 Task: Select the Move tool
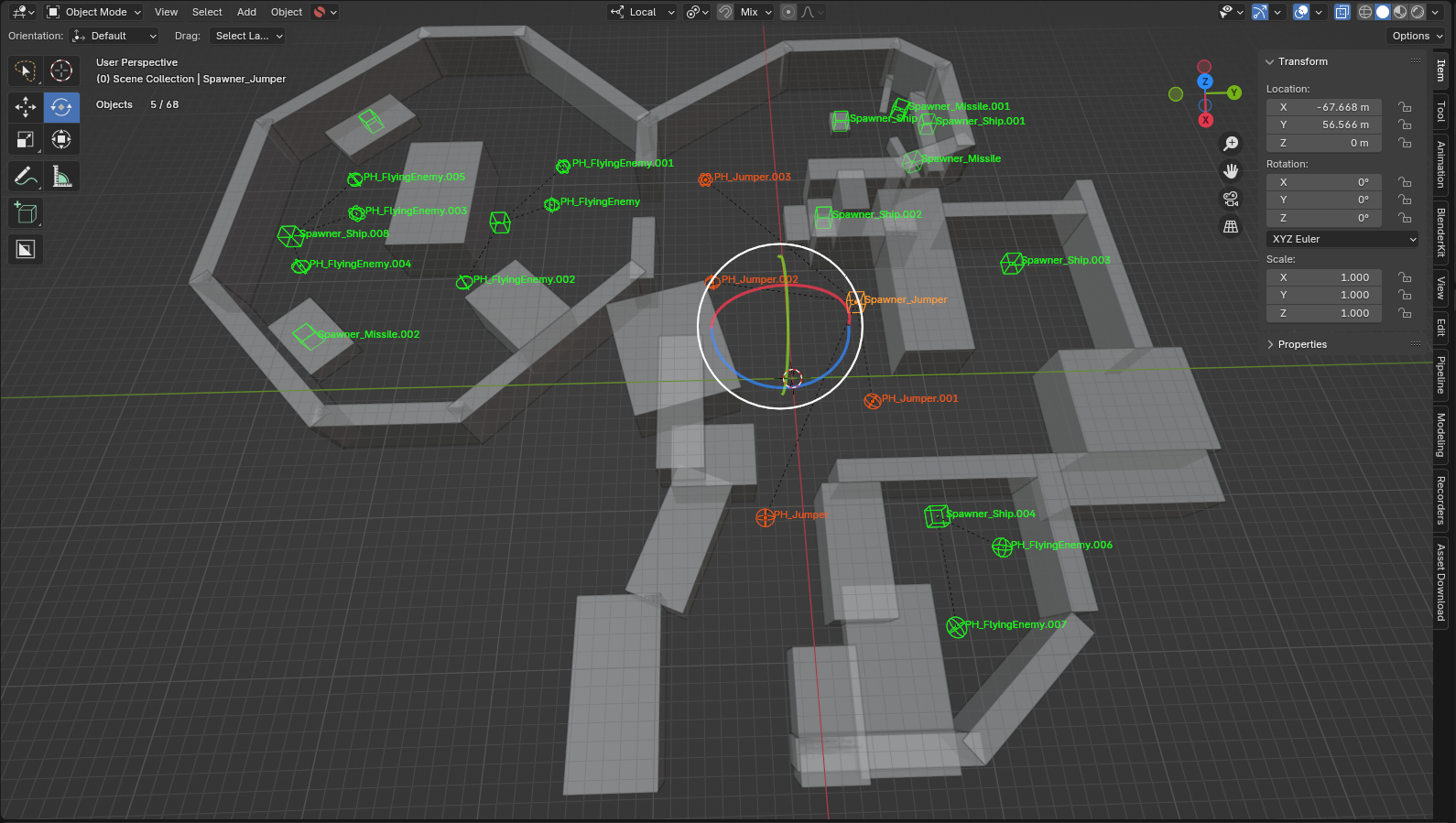(26, 107)
